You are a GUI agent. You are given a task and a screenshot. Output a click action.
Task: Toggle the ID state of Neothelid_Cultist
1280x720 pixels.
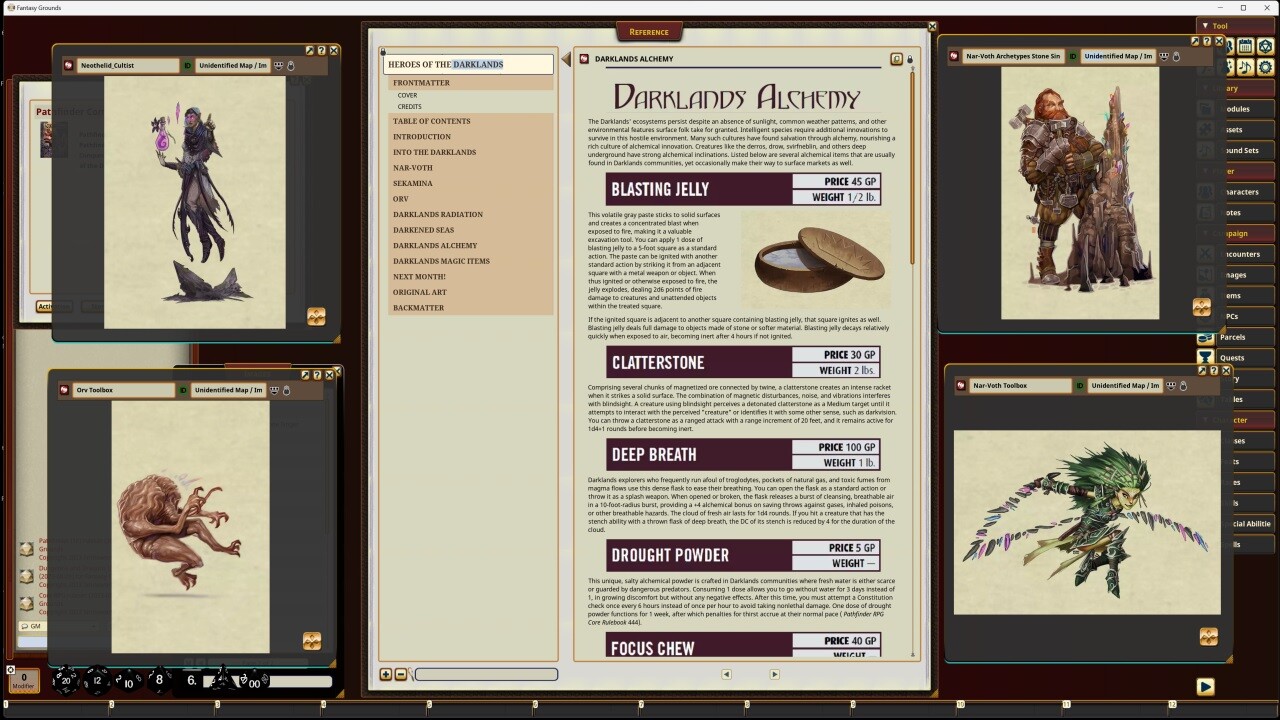[x=186, y=66]
